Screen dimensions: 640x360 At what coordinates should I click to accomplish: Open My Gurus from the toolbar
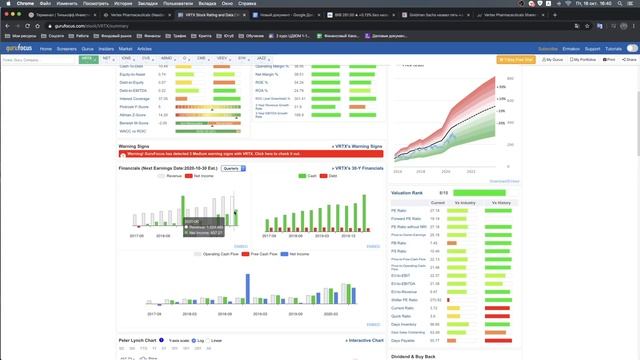tap(552, 60)
